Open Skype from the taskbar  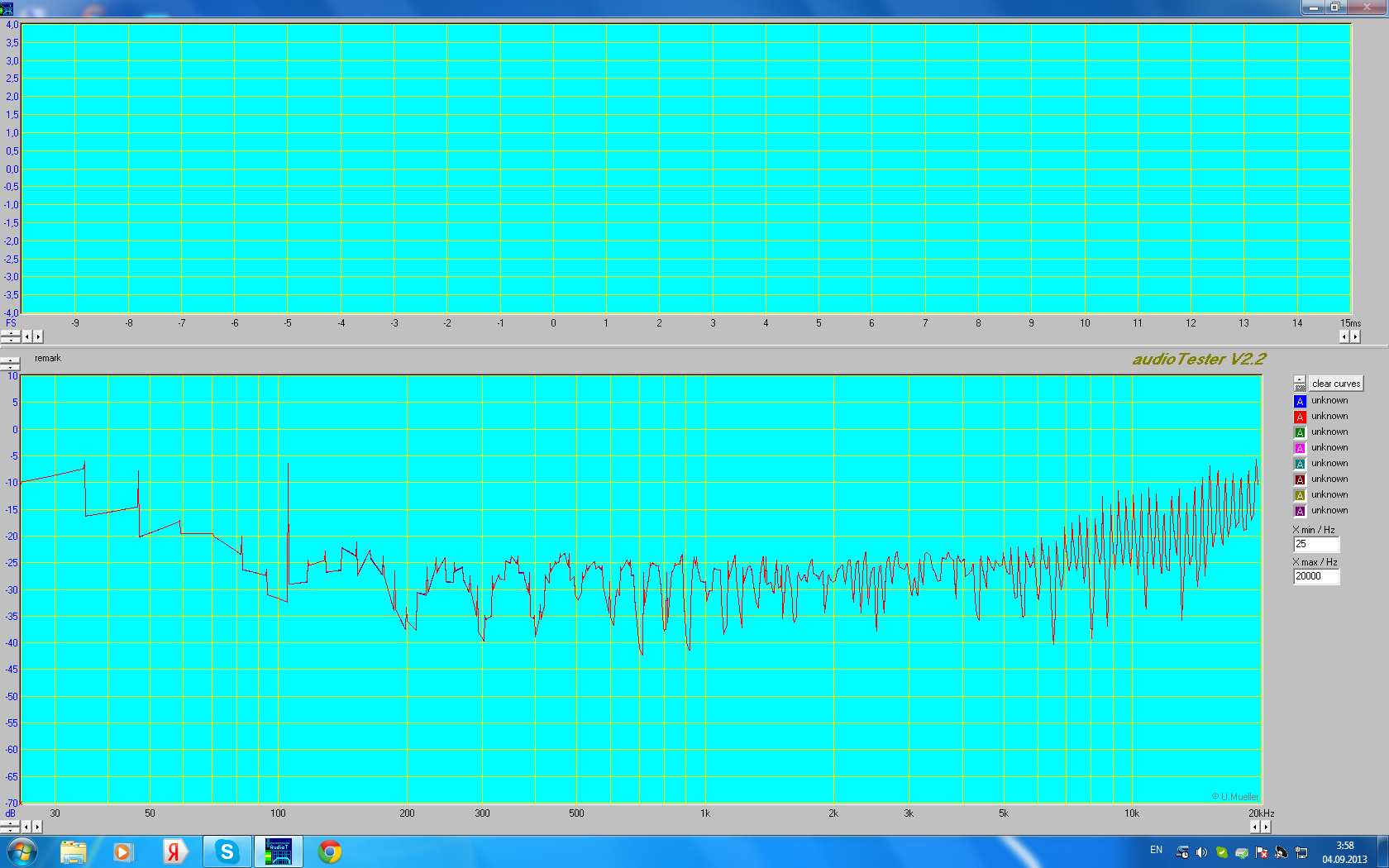coord(227,851)
